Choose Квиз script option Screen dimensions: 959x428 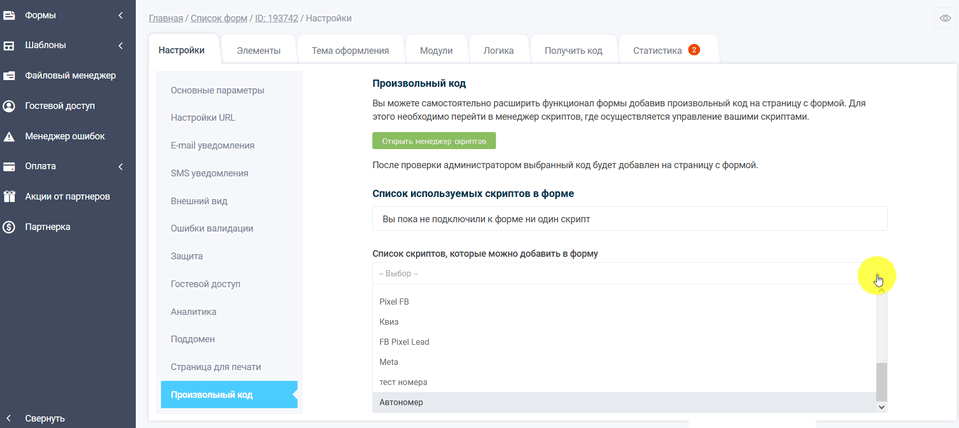click(624, 322)
